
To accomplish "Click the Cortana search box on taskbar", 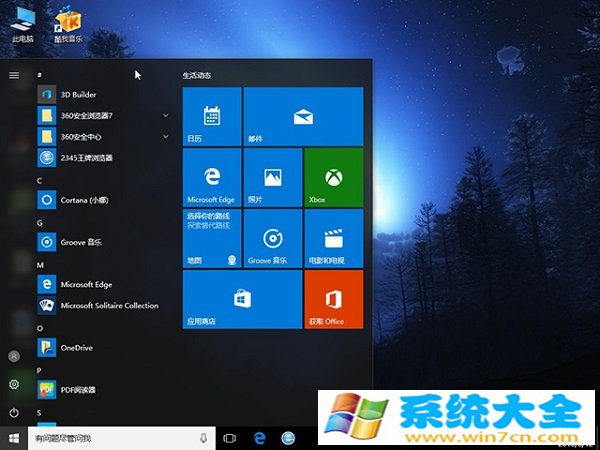I will click(115, 438).
